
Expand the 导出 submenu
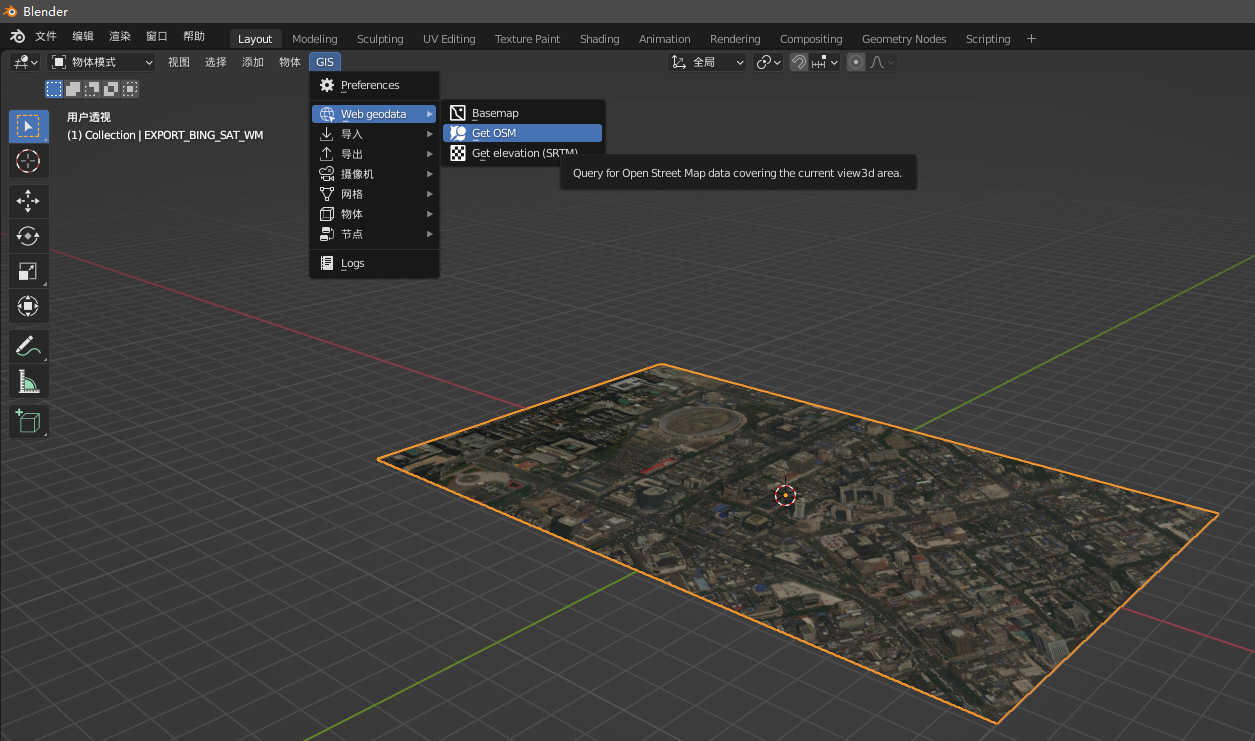375,154
